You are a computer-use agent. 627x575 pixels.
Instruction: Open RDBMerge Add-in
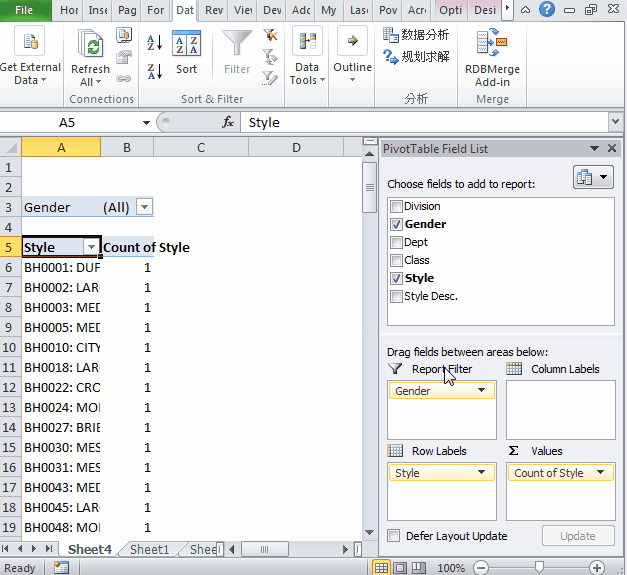tap(492, 58)
